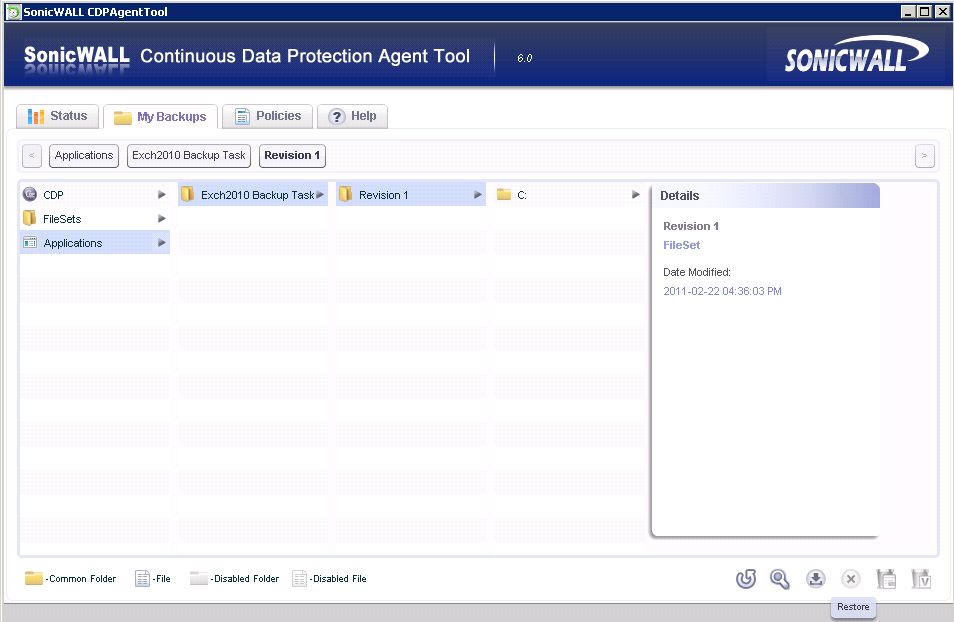Click the trash can with V icon
This screenshot has width=954, height=622.
(921, 579)
